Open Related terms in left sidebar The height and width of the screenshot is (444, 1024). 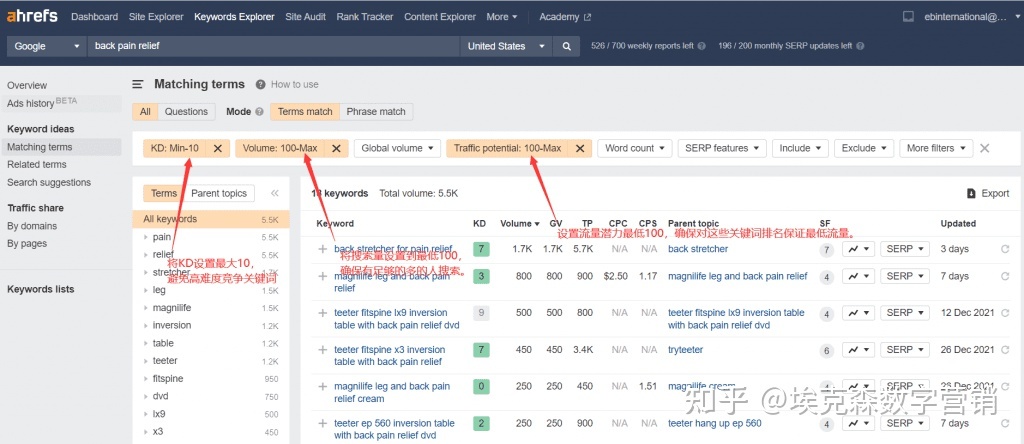coord(37,165)
